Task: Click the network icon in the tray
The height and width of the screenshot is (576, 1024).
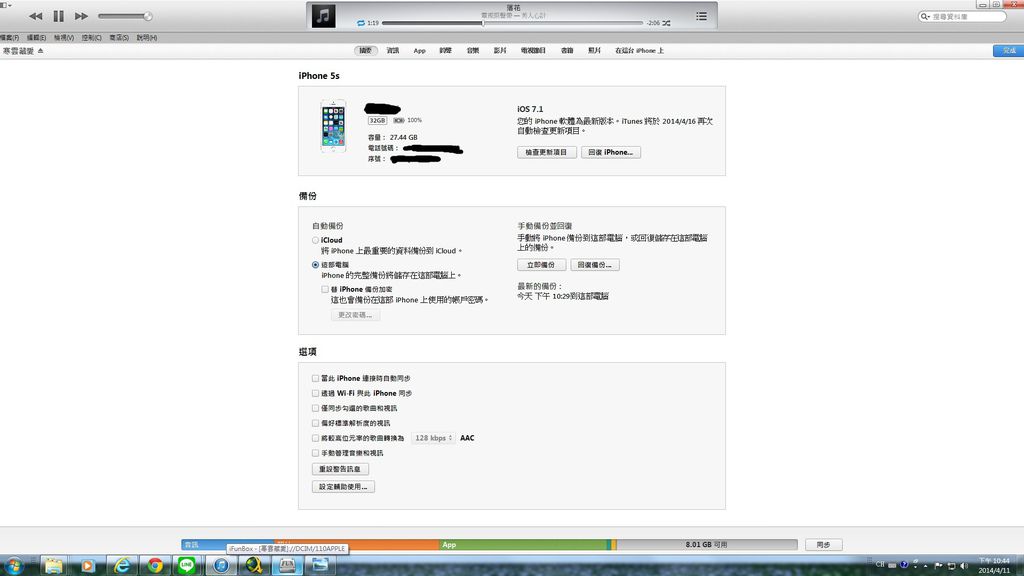Action: 952,566
